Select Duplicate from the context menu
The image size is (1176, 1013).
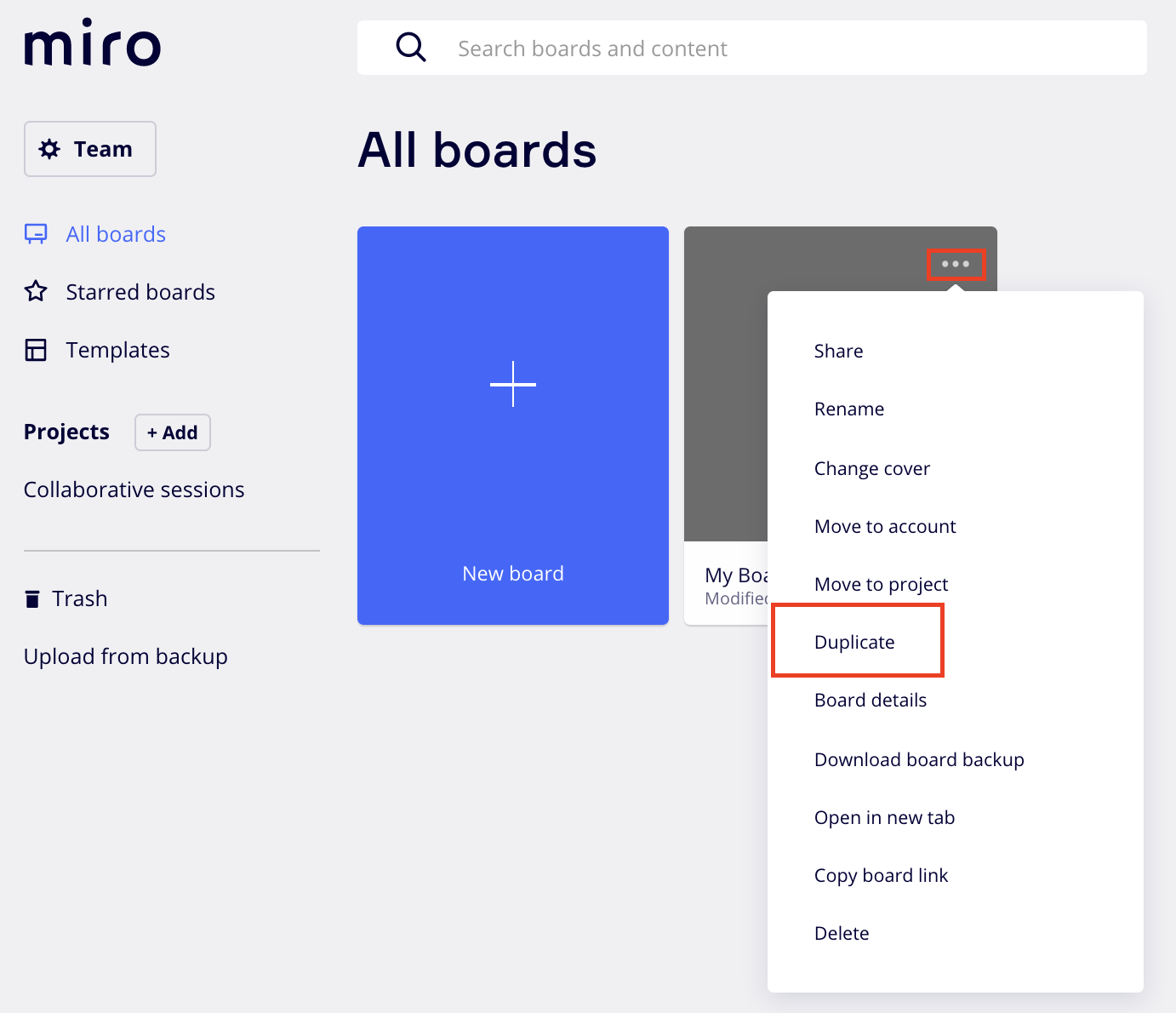pos(854,642)
